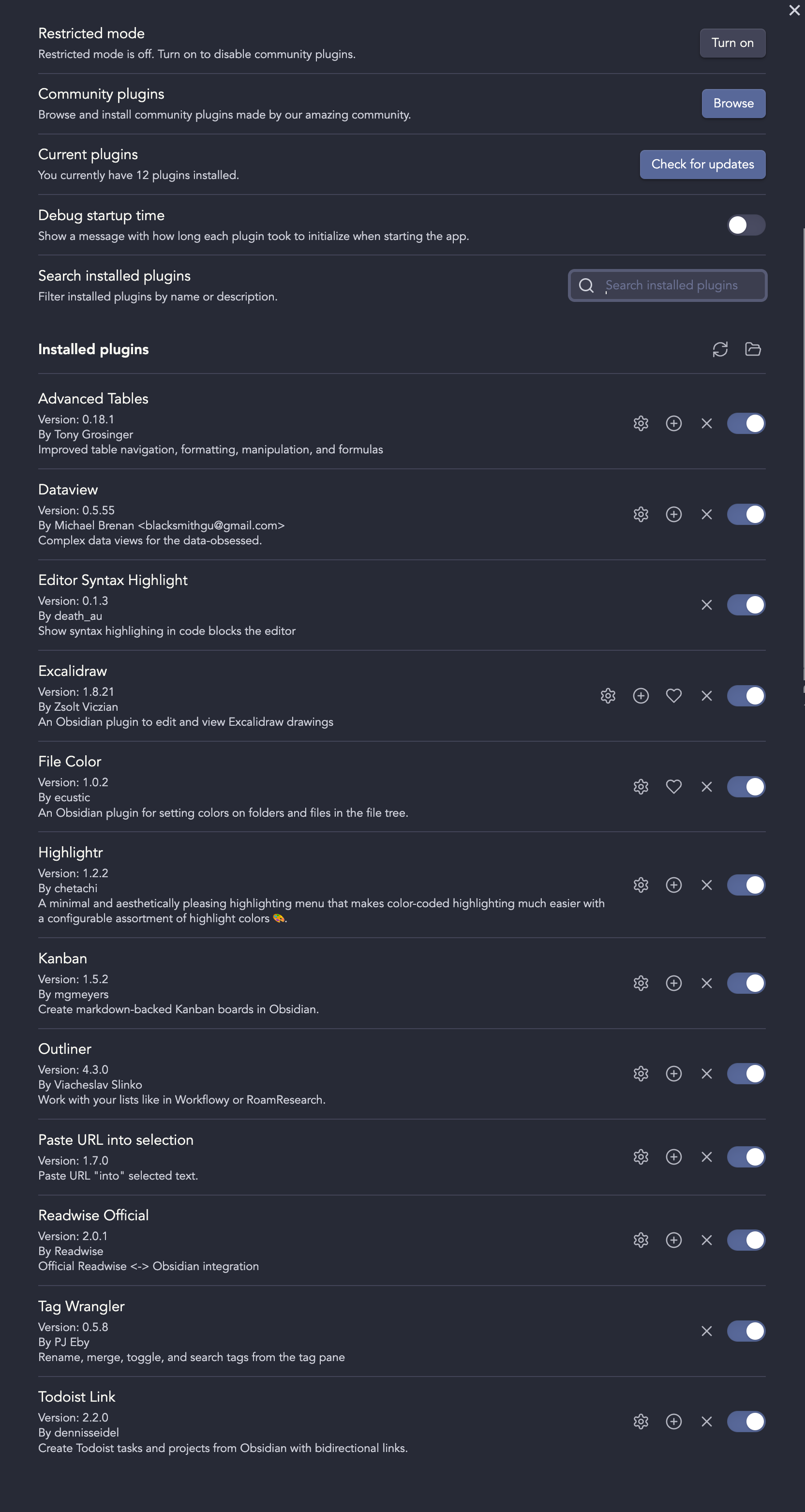This screenshot has height=1512, width=805.
Task: Click Excalidraw donate heart icon
Action: tap(673, 696)
